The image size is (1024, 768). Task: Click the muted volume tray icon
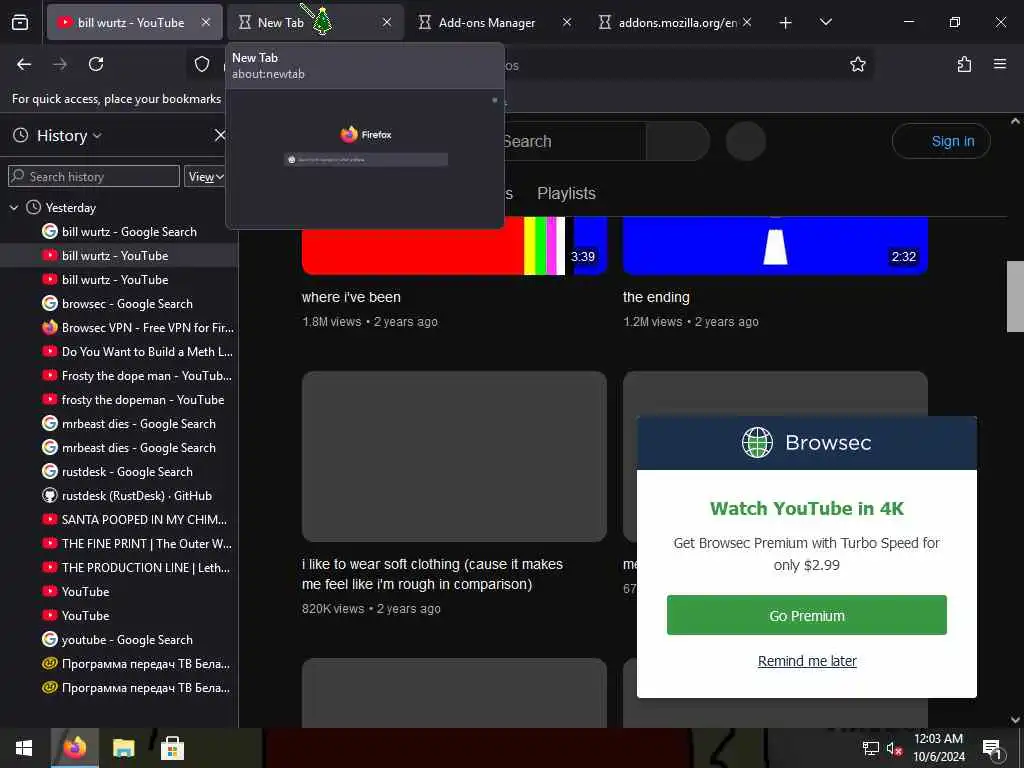click(894, 748)
